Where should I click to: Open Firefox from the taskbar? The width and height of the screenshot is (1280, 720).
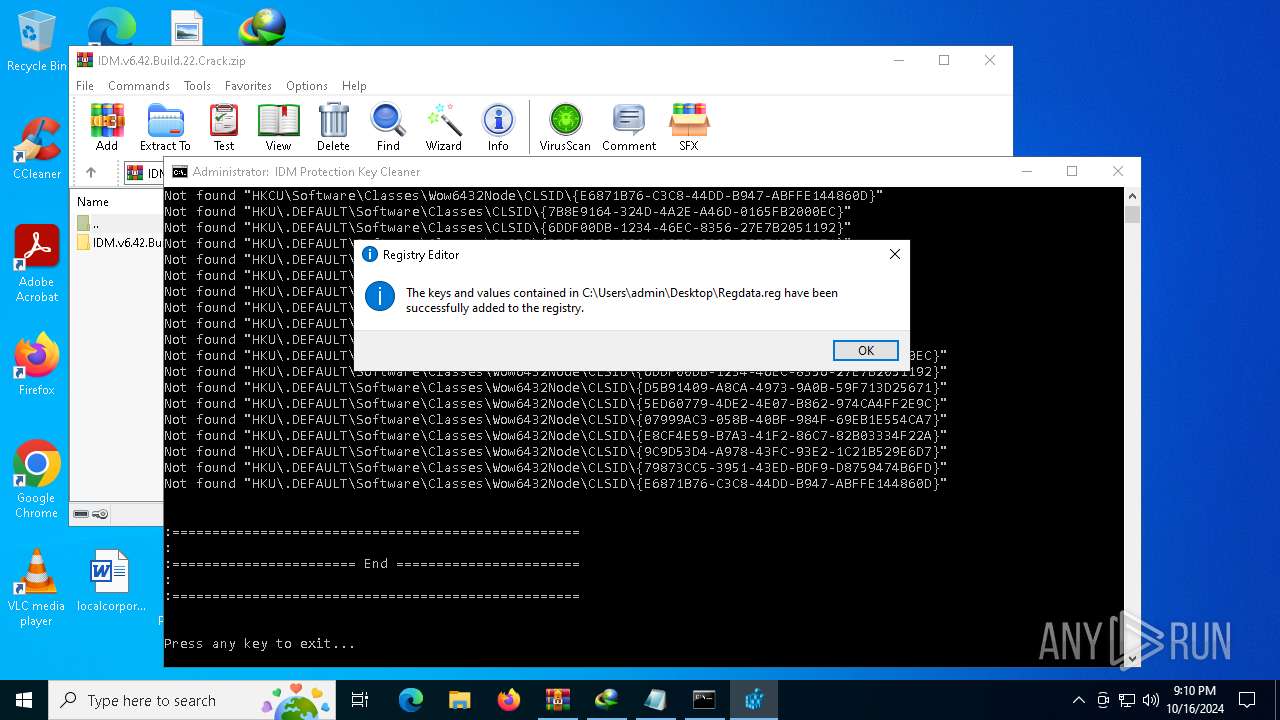coord(509,700)
